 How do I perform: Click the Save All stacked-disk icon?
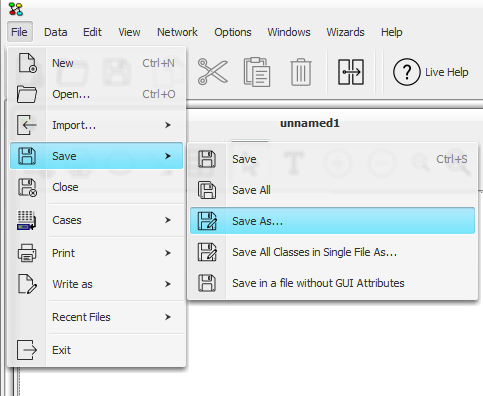207,190
